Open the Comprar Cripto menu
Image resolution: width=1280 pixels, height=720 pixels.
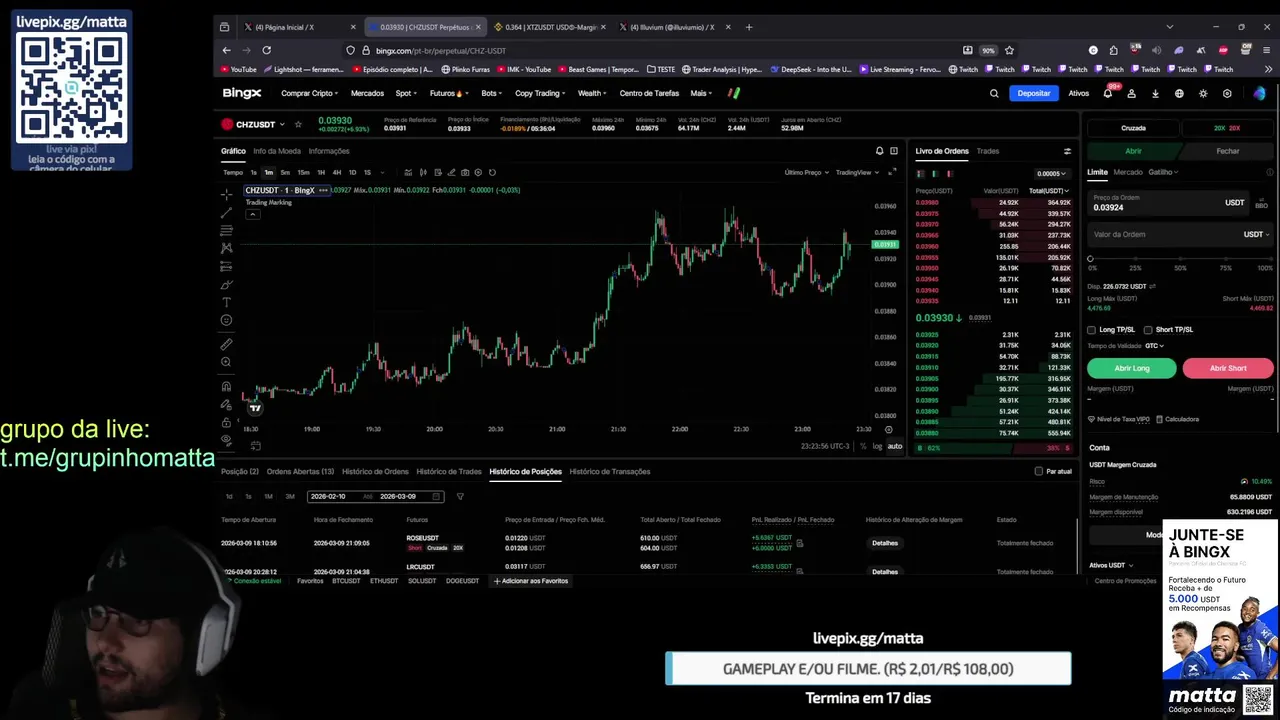[309, 93]
